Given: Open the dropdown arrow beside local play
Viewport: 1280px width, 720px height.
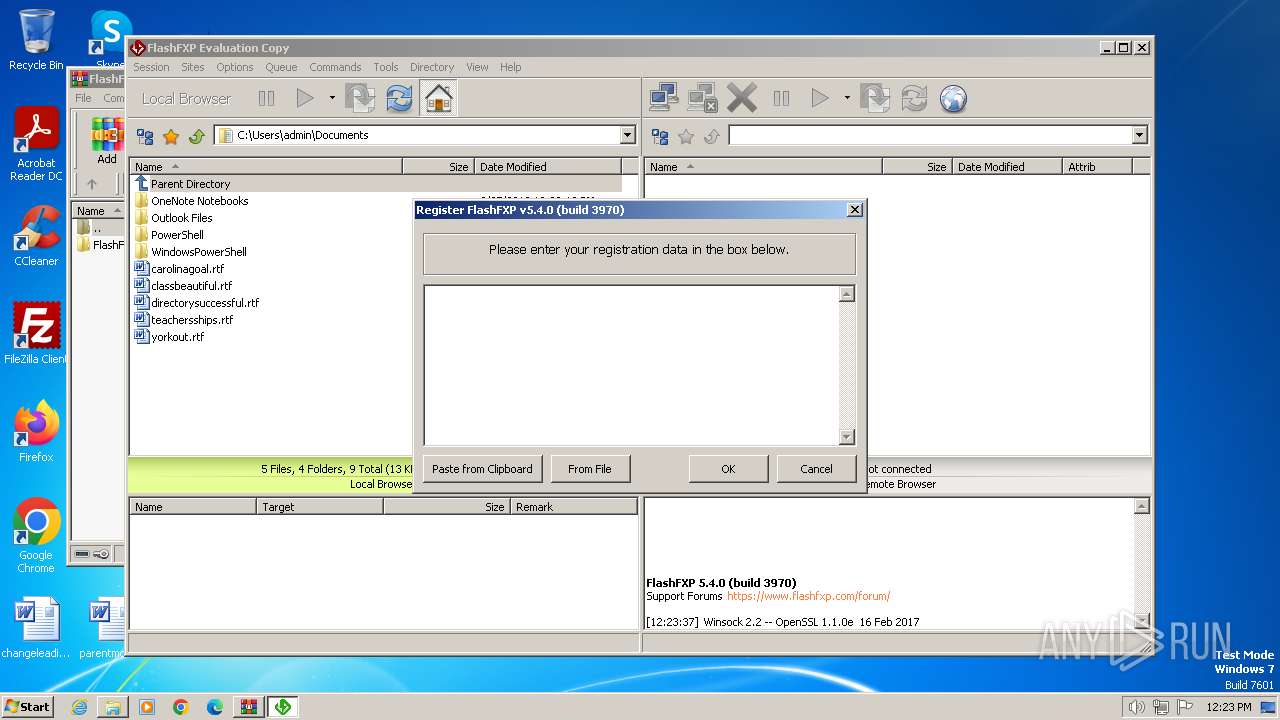Looking at the screenshot, I should pyautogui.click(x=332, y=98).
